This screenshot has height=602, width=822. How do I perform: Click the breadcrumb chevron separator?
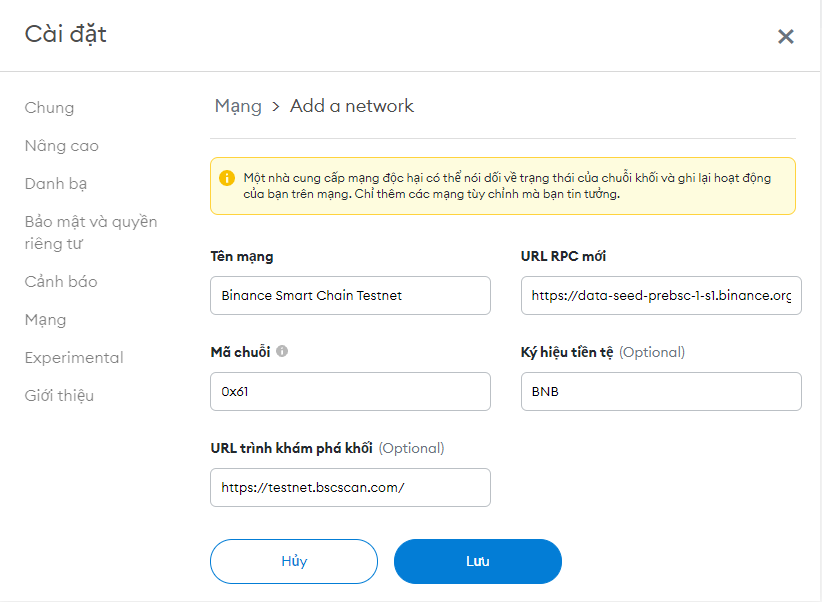276,107
